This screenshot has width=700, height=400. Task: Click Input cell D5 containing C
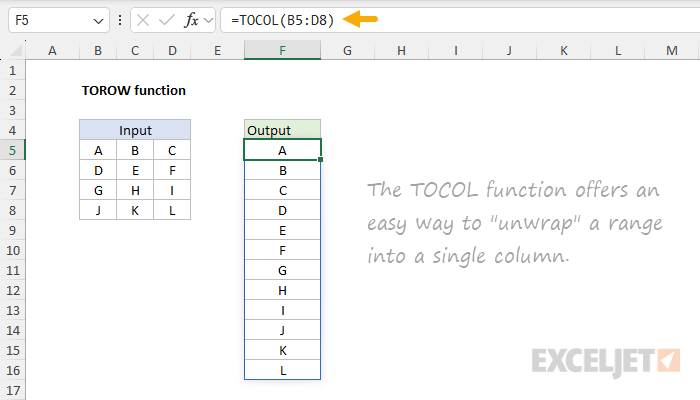[172, 150]
